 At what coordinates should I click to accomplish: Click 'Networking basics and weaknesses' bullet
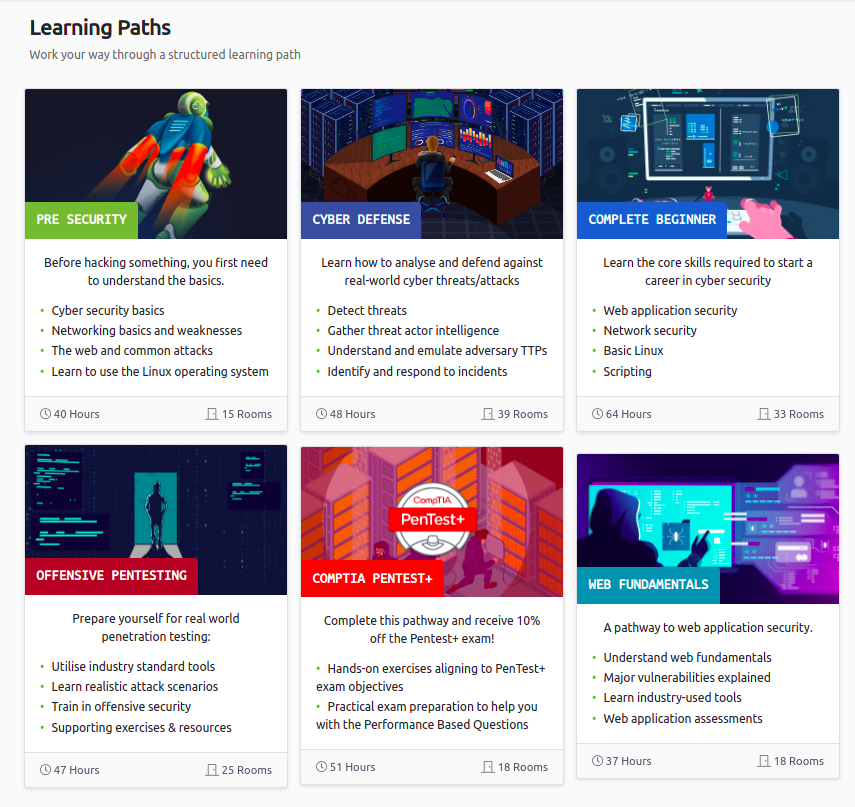tap(147, 330)
